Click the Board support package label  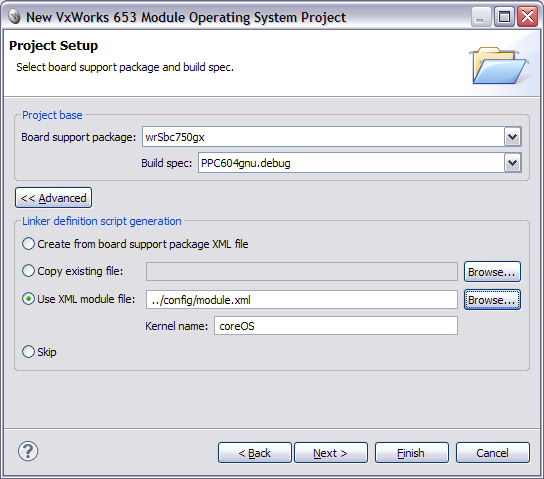coord(78,137)
